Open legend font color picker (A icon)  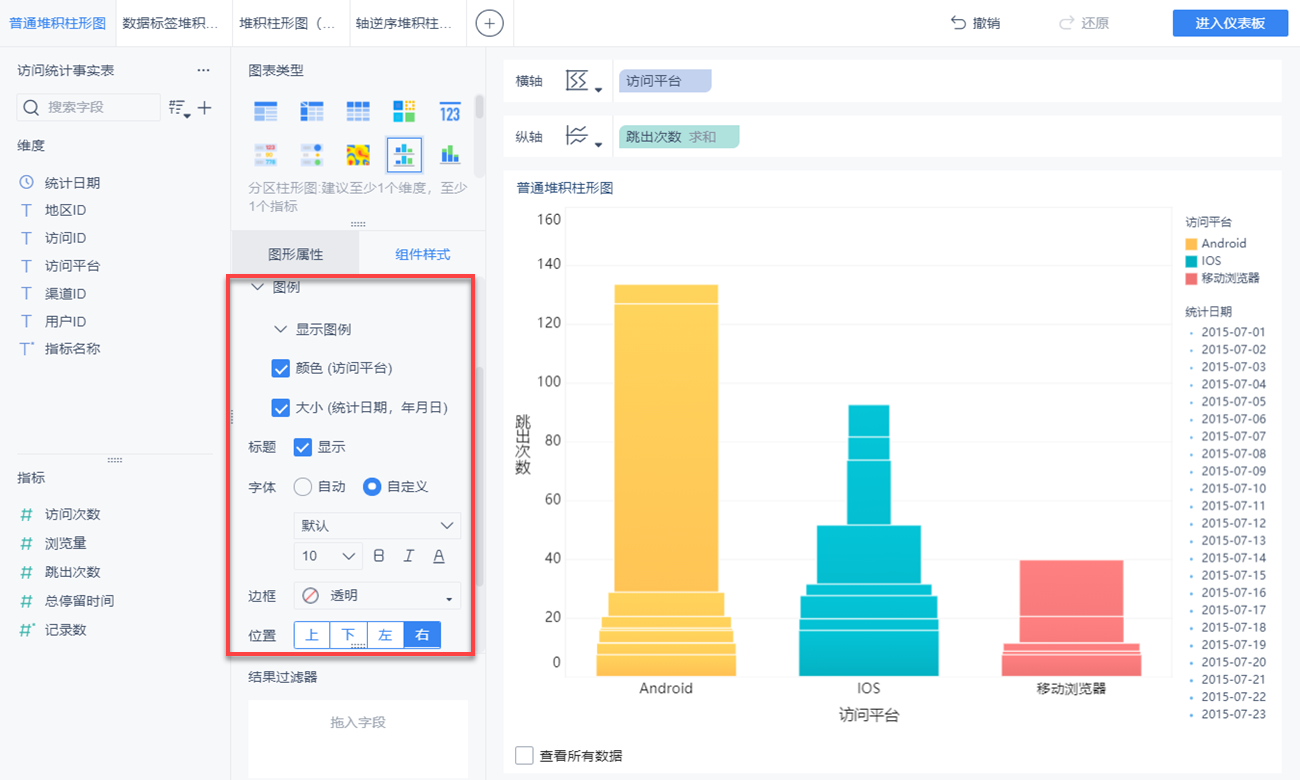(x=439, y=556)
